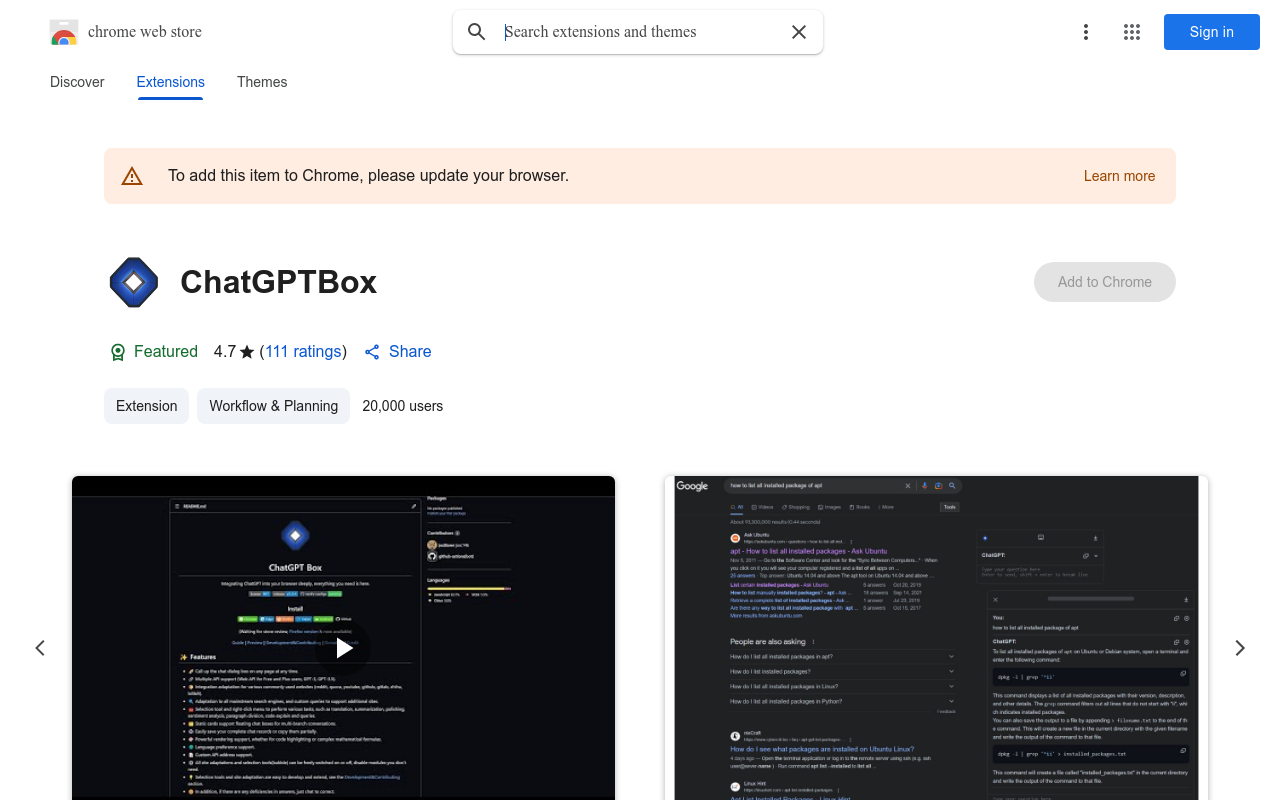The height and width of the screenshot is (800, 1280).
Task: Open the Themes tab
Action: (262, 82)
